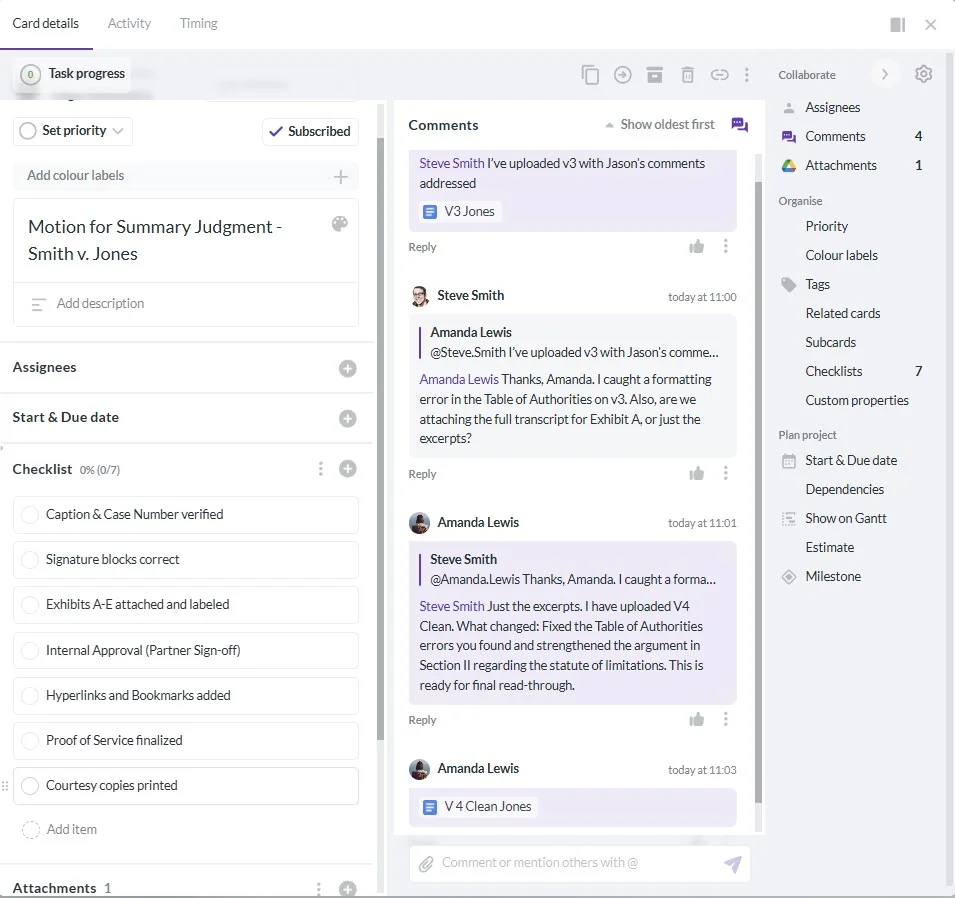This screenshot has width=955, height=898.
Task: Unsubscribe by clicking Subscribed toggle
Action: [x=311, y=131]
